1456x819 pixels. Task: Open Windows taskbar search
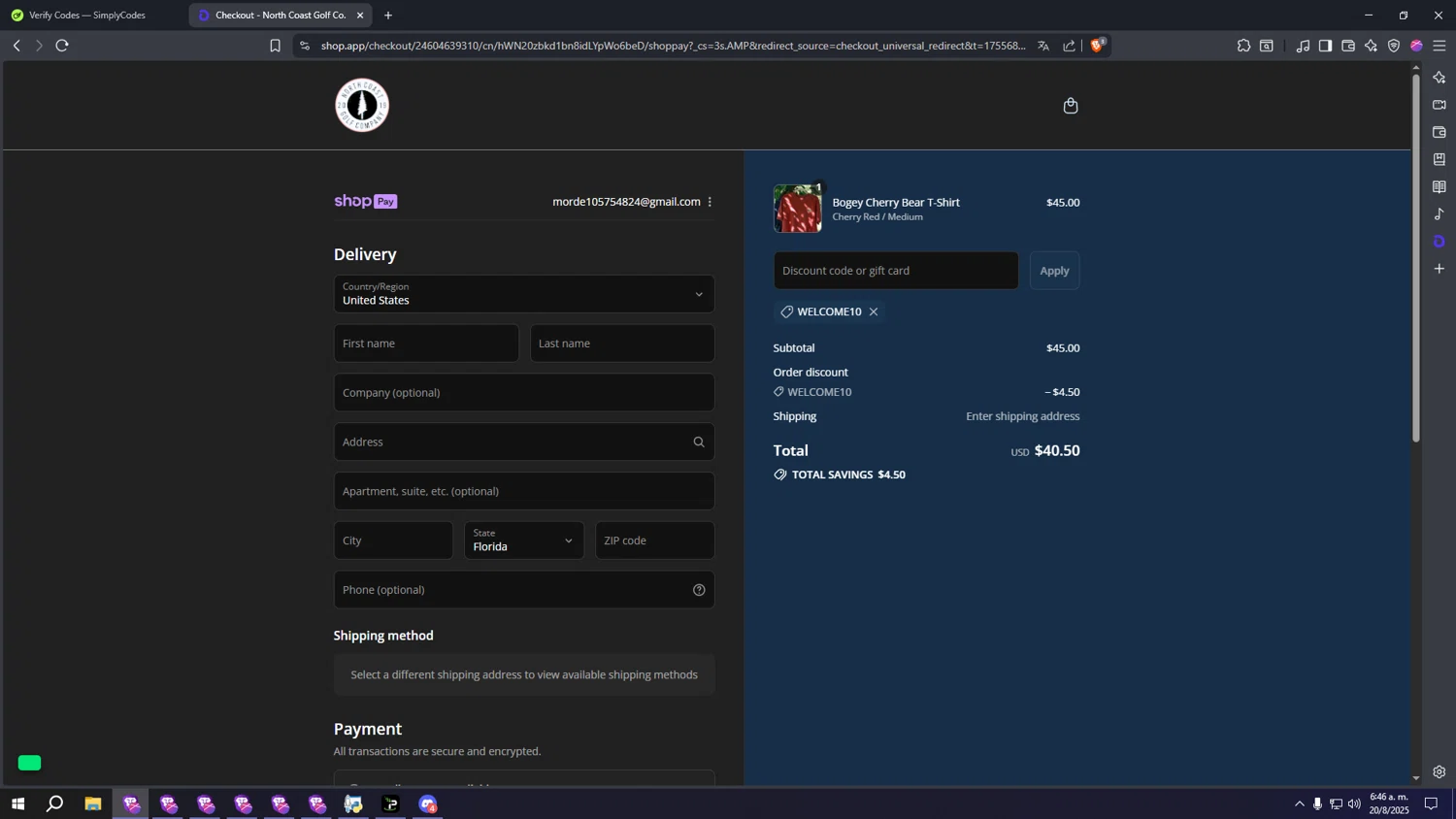coord(55,804)
